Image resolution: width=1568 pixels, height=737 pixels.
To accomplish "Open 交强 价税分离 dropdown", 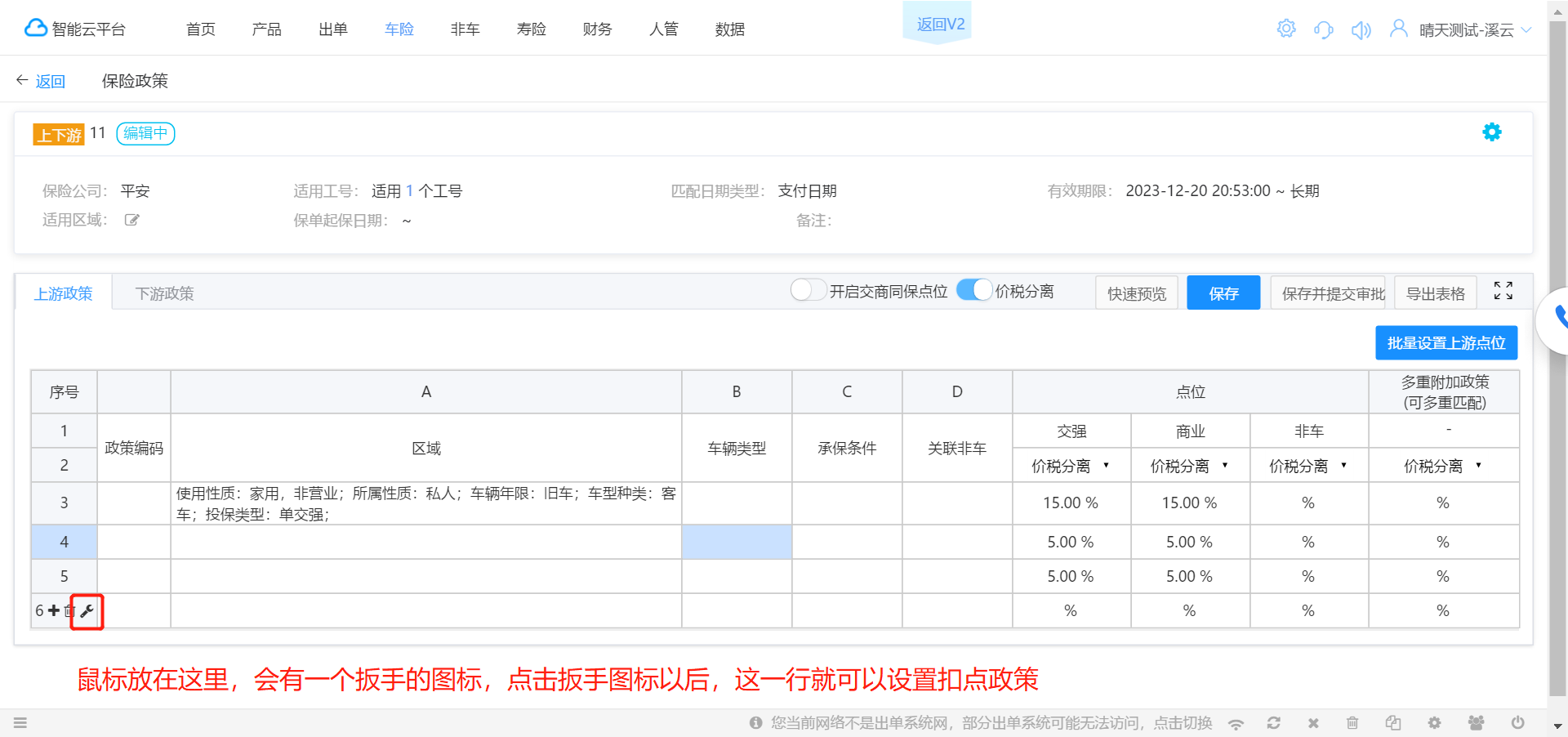I will 1071,466.
